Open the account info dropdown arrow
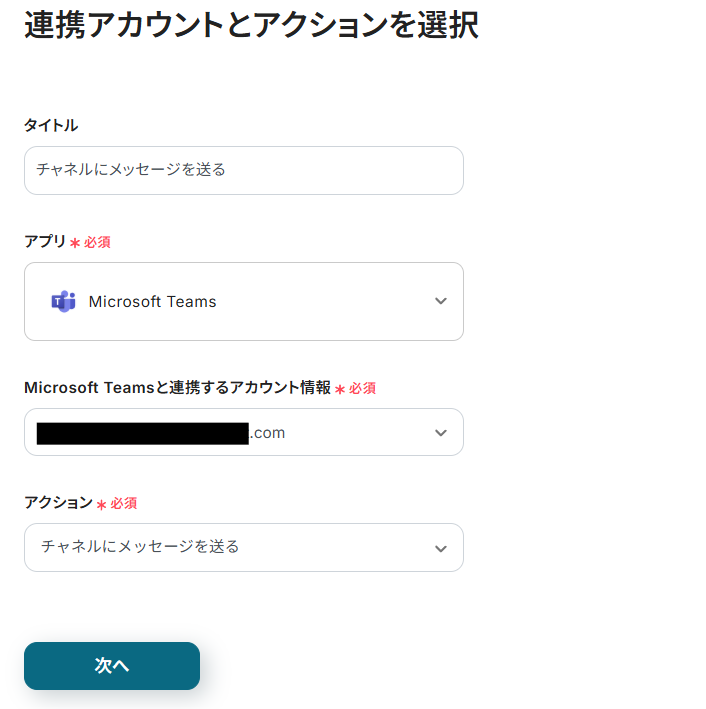Viewport: 706px width, 709px height. [x=441, y=433]
